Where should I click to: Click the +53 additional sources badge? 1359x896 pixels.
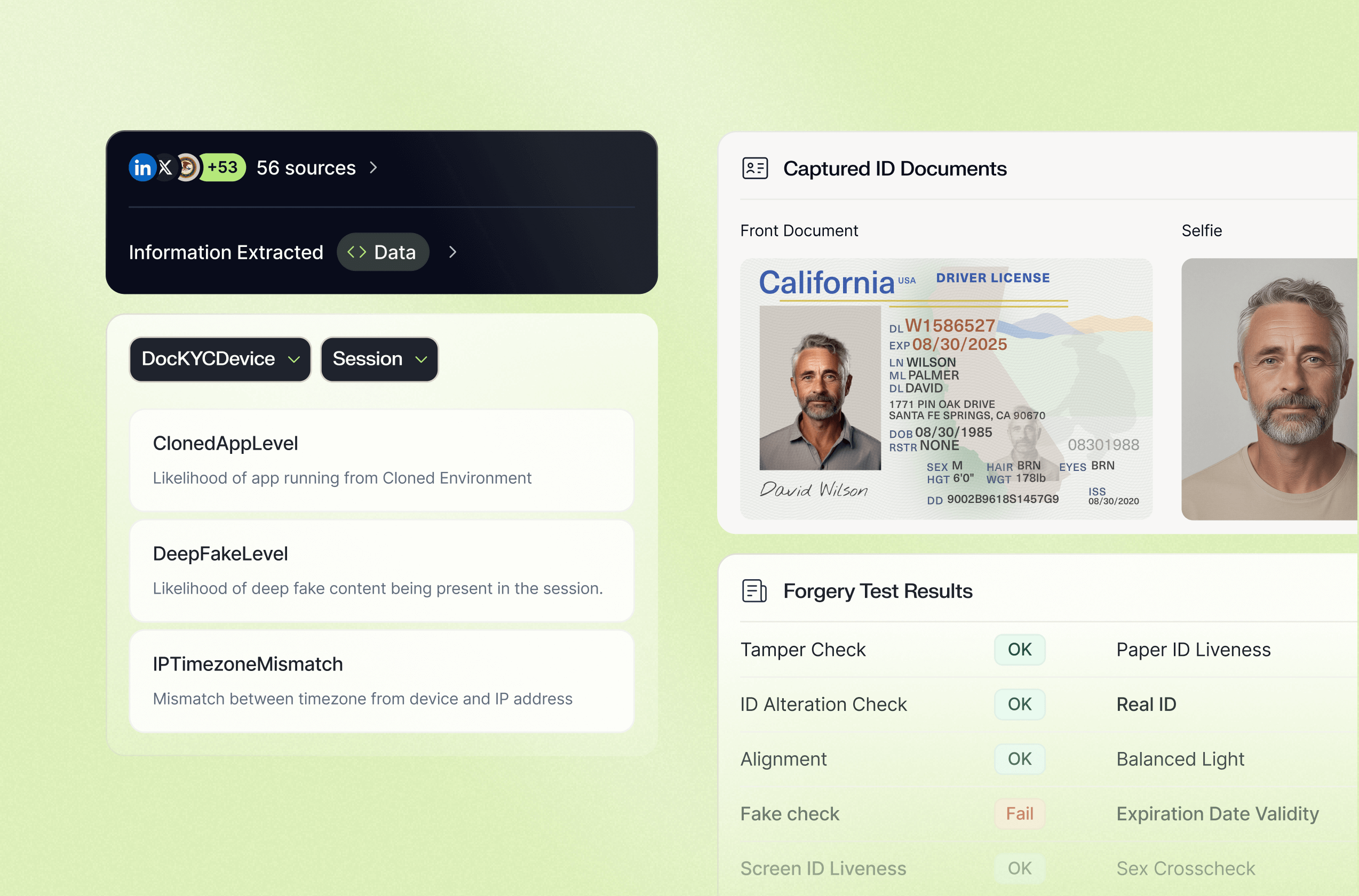pos(223,167)
